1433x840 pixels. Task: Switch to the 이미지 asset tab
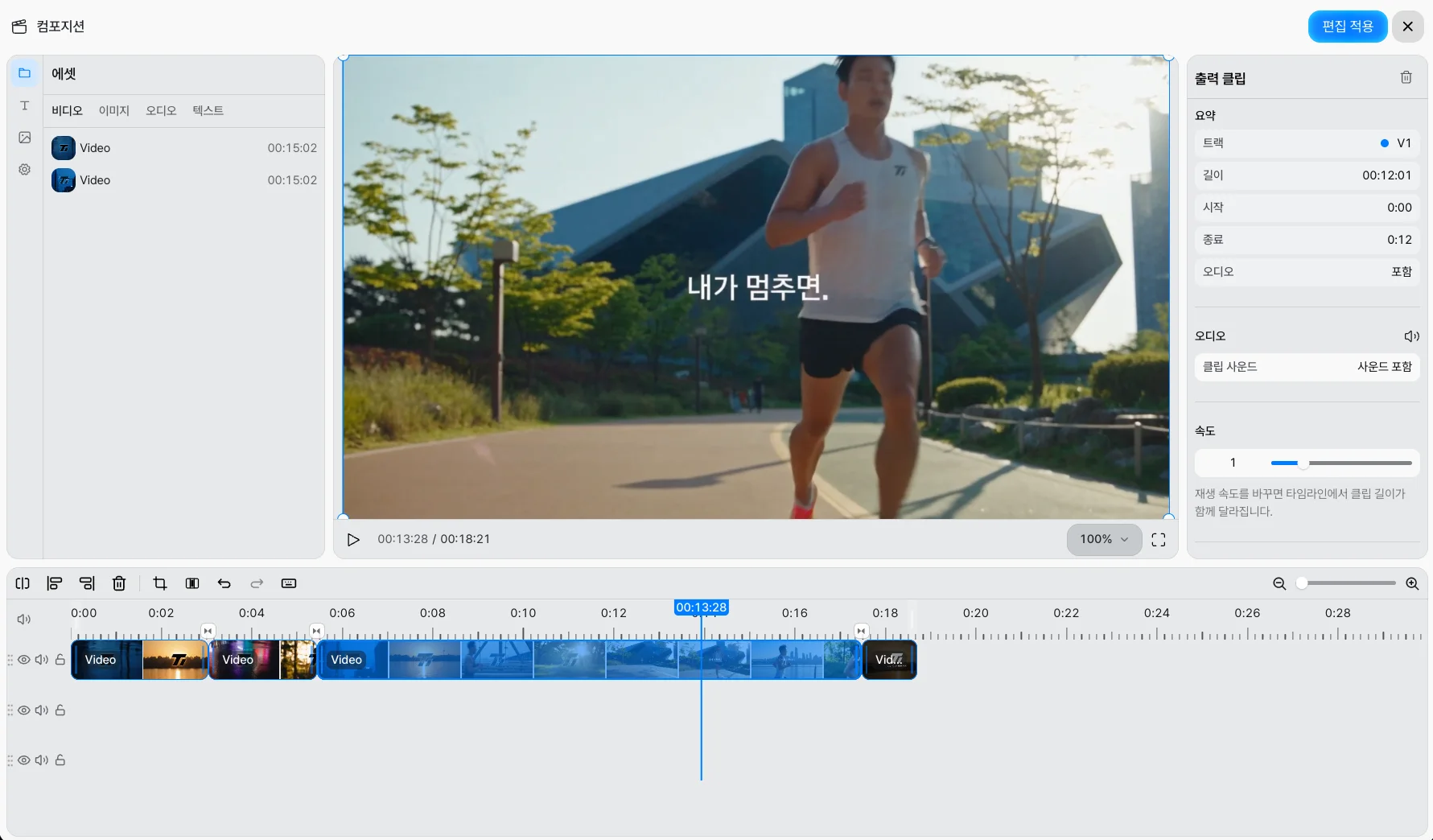click(x=114, y=110)
